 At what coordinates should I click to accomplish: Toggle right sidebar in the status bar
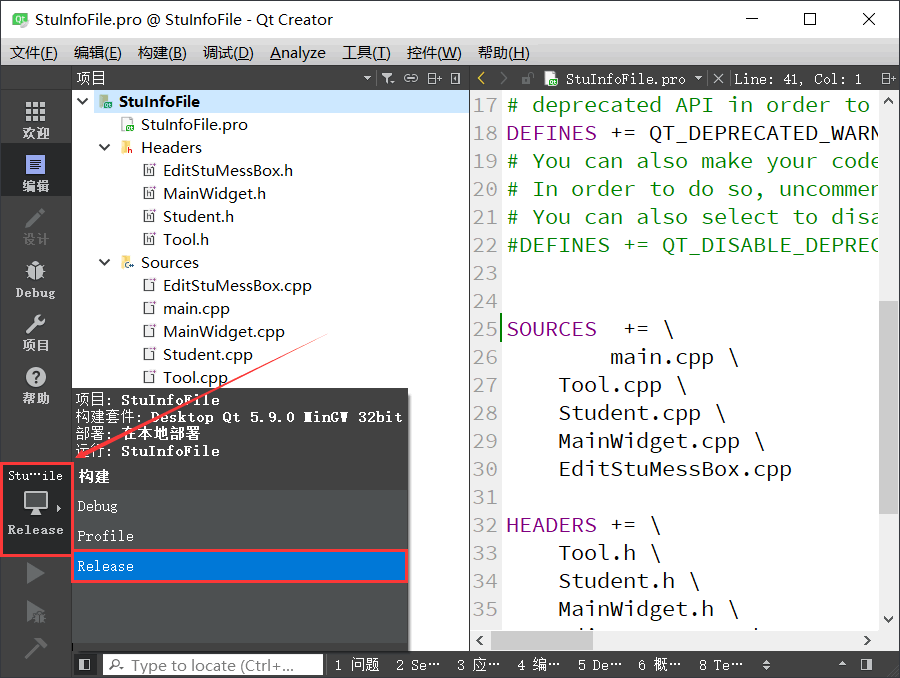pyautogui.click(x=867, y=664)
